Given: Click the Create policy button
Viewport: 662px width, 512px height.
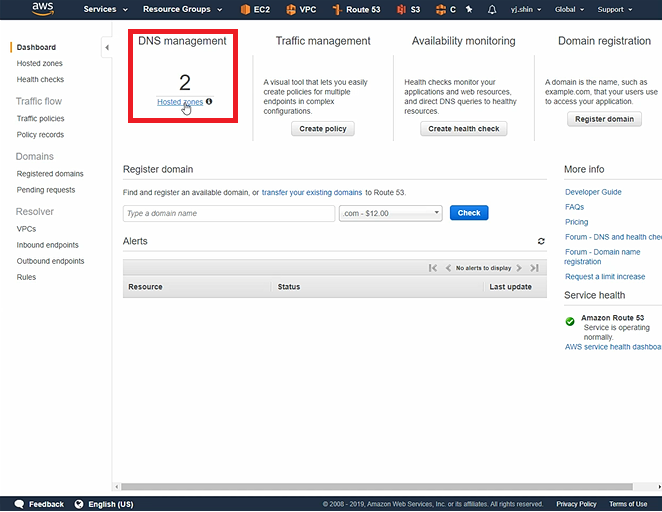Looking at the screenshot, I should (x=323, y=129).
